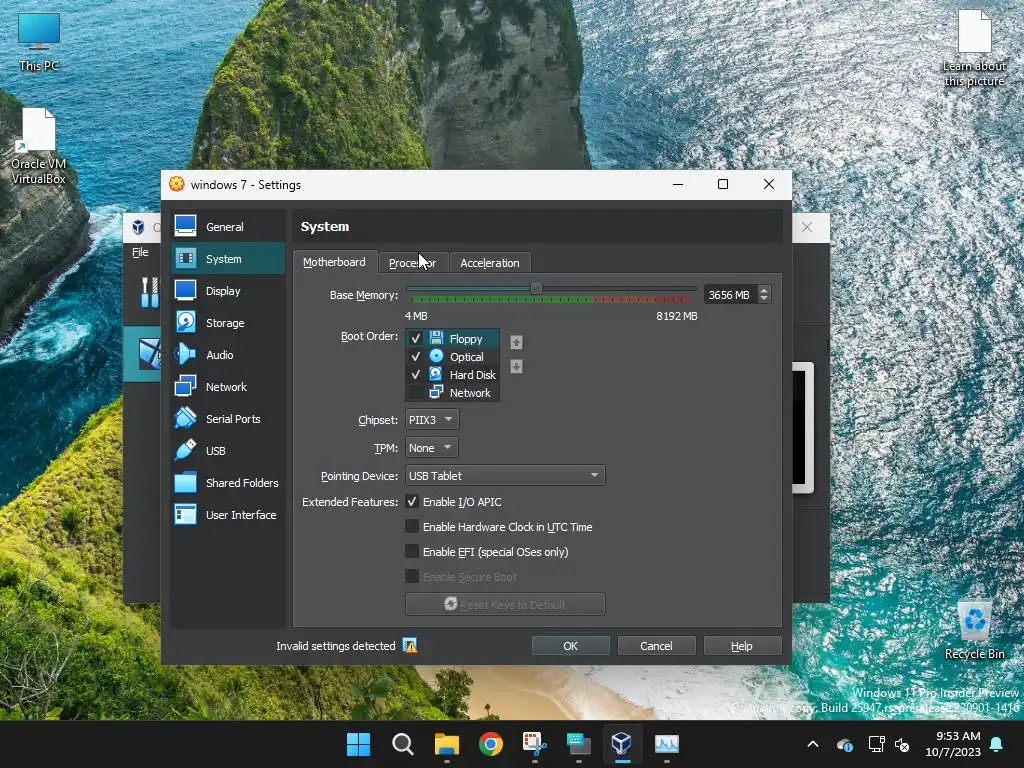Click OK to save settings

pos(571,646)
